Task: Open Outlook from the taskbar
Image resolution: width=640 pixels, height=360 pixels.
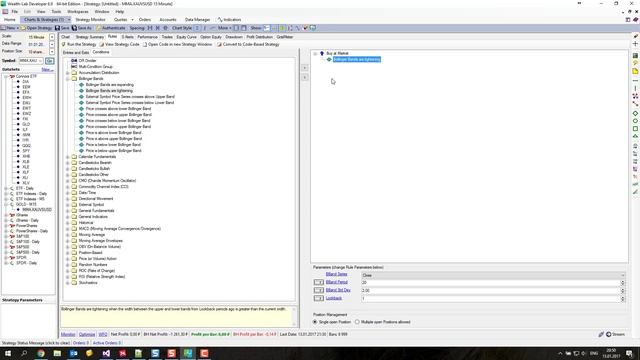Action: pos(73,353)
